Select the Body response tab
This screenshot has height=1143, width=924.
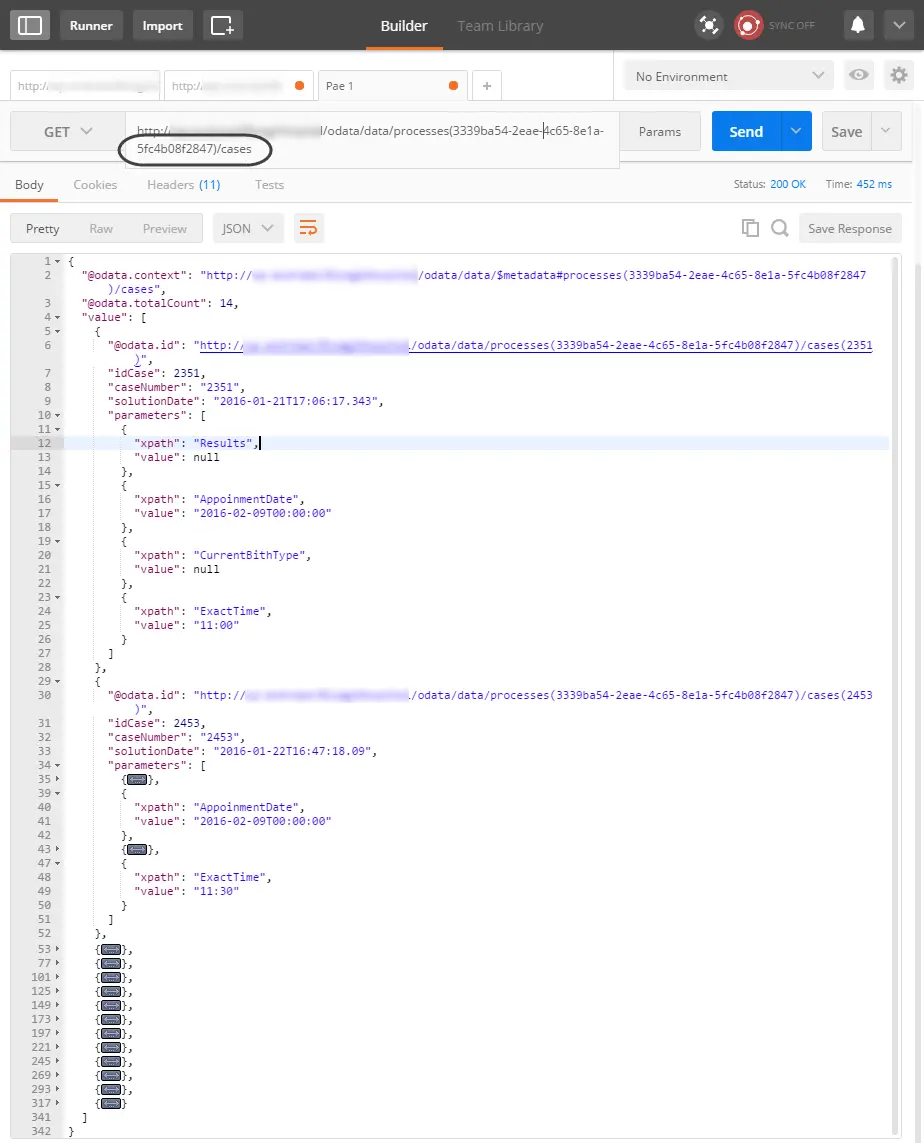click(29, 184)
